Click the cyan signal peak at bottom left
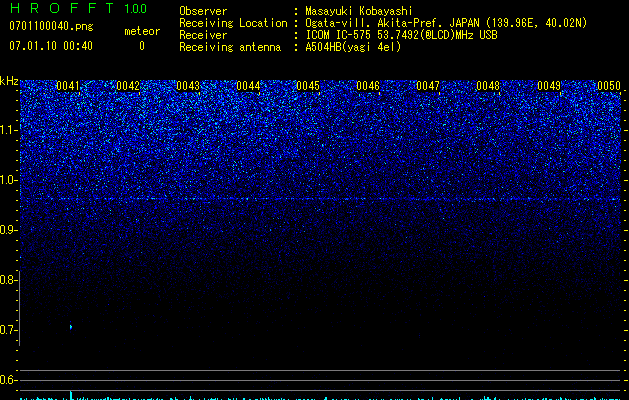The height and width of the screenshot is (400, 629). tap(71, 395)
